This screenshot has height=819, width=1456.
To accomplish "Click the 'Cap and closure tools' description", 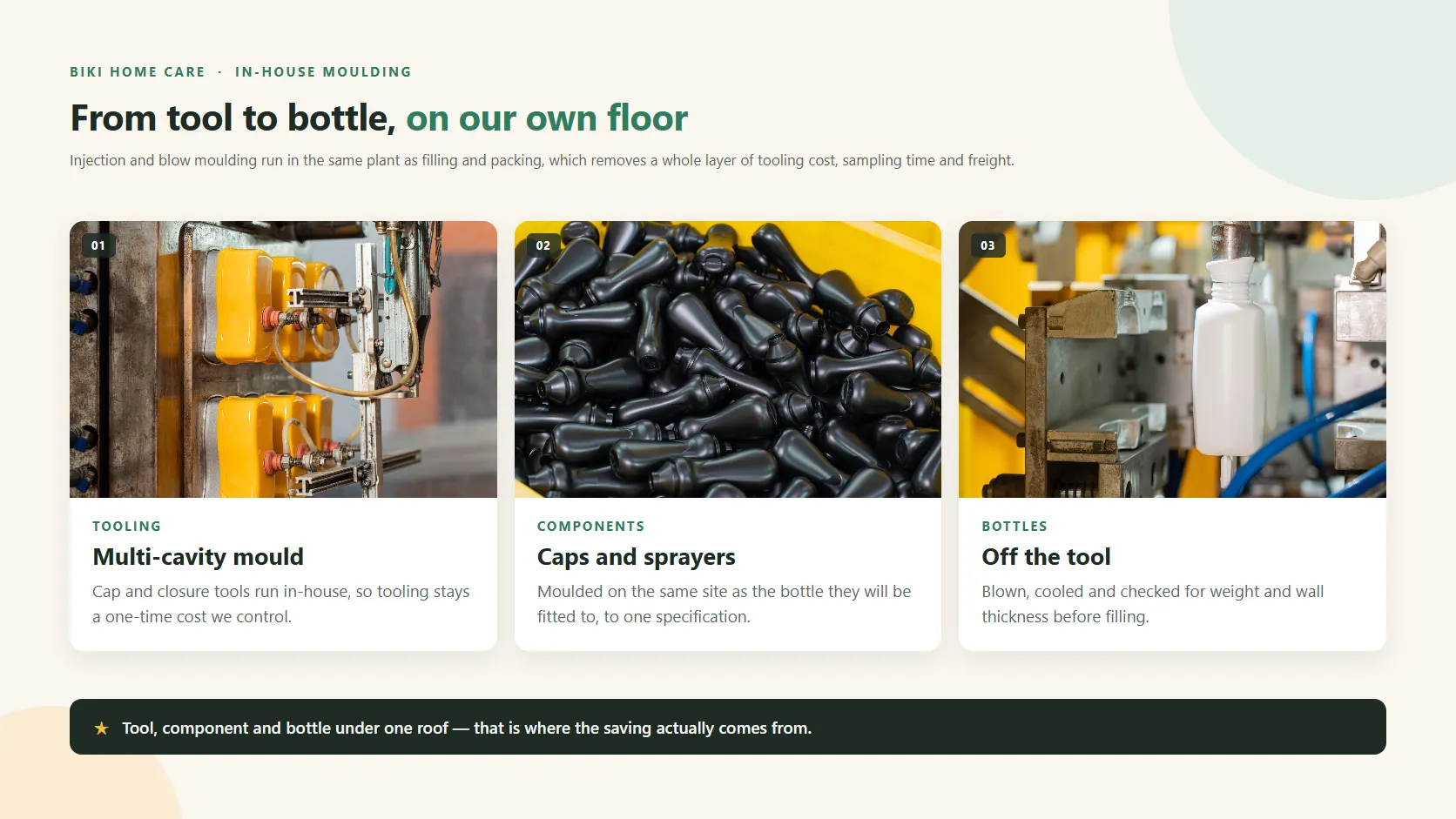I will click(281, 604).
